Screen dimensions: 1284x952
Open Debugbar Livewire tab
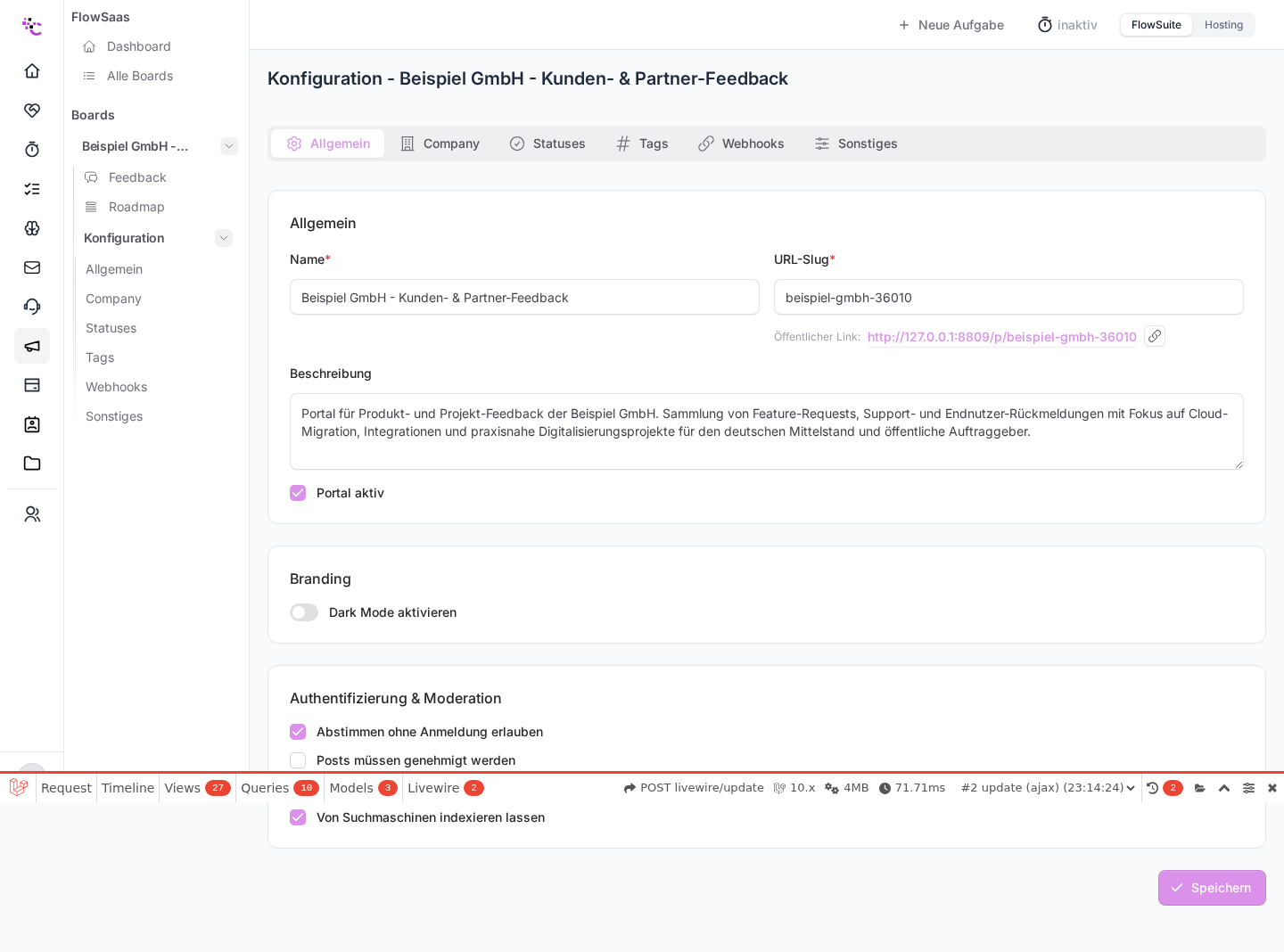[x=445, y=788]
